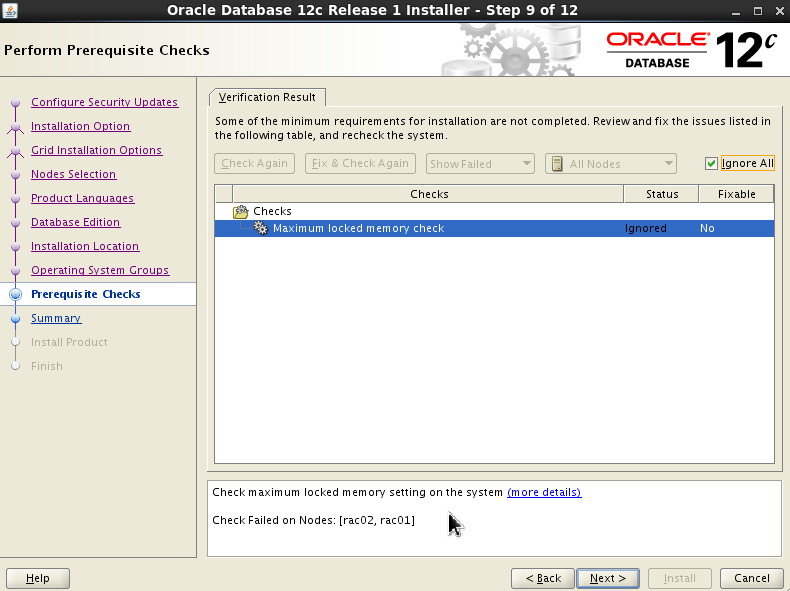Select the Checks root tree node

coord(272,211)
